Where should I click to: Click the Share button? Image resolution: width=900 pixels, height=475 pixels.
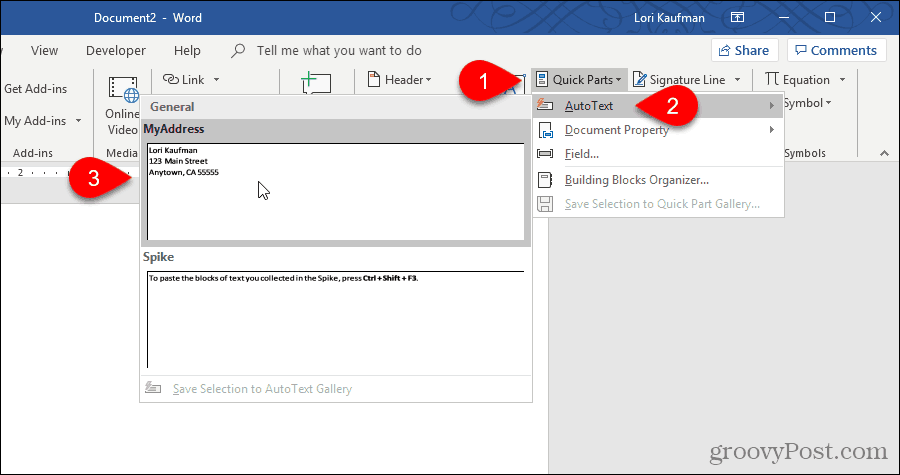(744, 50)
